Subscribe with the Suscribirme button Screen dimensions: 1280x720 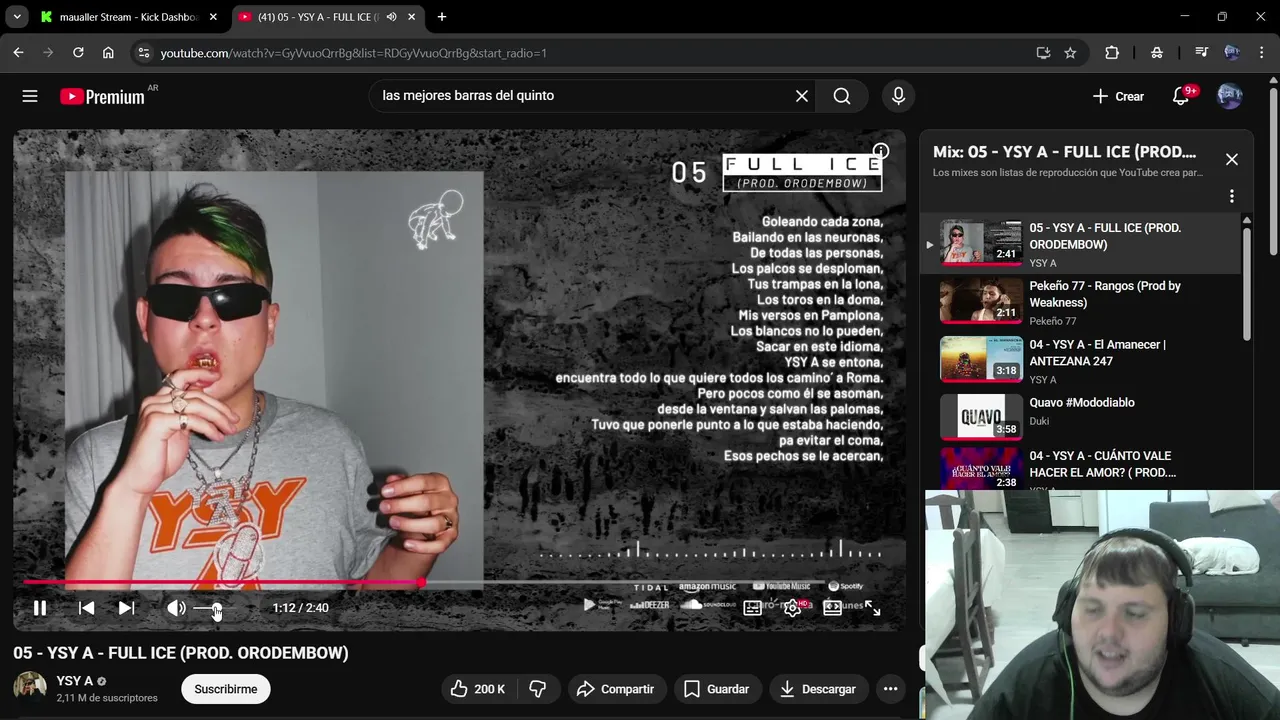point(226,689)
